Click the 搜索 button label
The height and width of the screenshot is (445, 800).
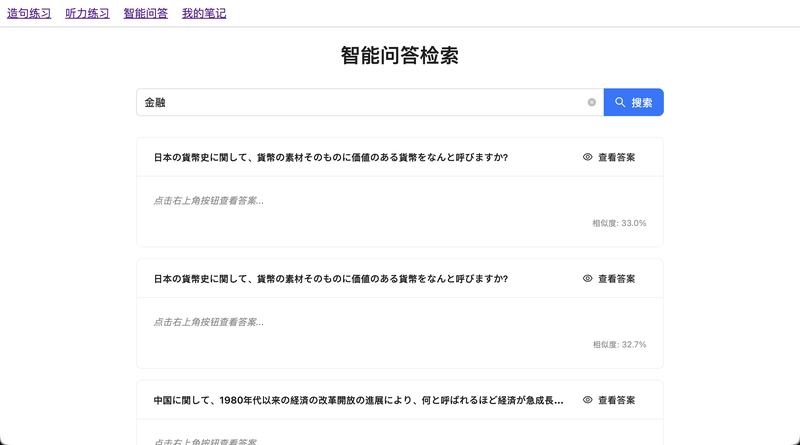[x=642, y=102]
